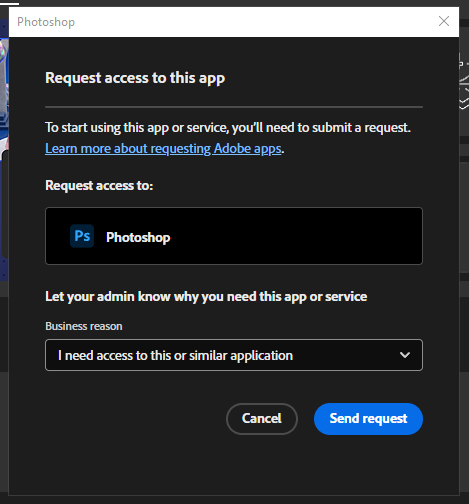The image size is (469, 504).
Task: Click the 'Business reason' field label
Action: [84, 326]
